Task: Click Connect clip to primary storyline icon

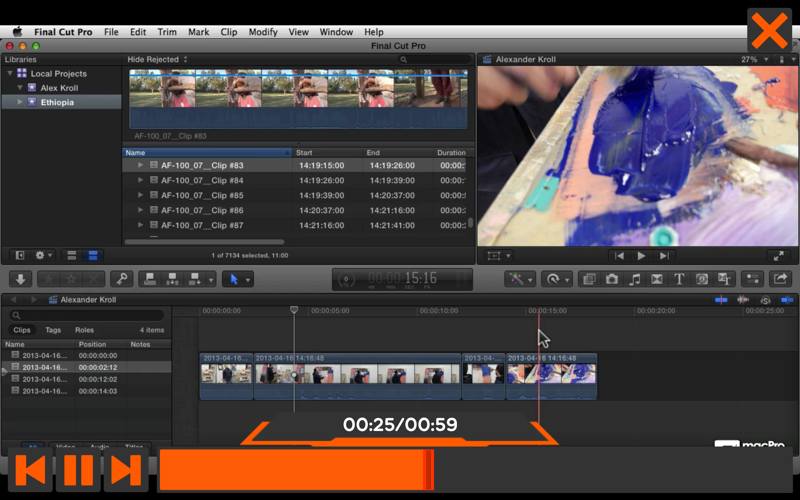Action: [x=150, y=279]
